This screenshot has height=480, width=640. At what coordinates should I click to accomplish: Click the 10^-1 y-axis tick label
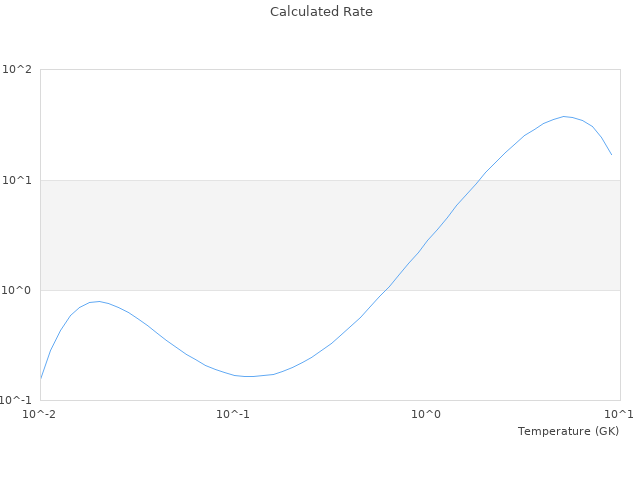[17, 400]
